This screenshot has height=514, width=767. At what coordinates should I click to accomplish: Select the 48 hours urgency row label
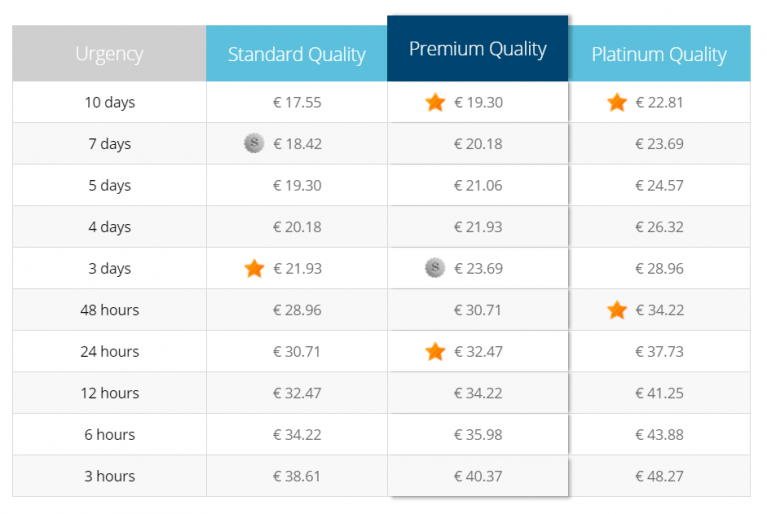109,310
